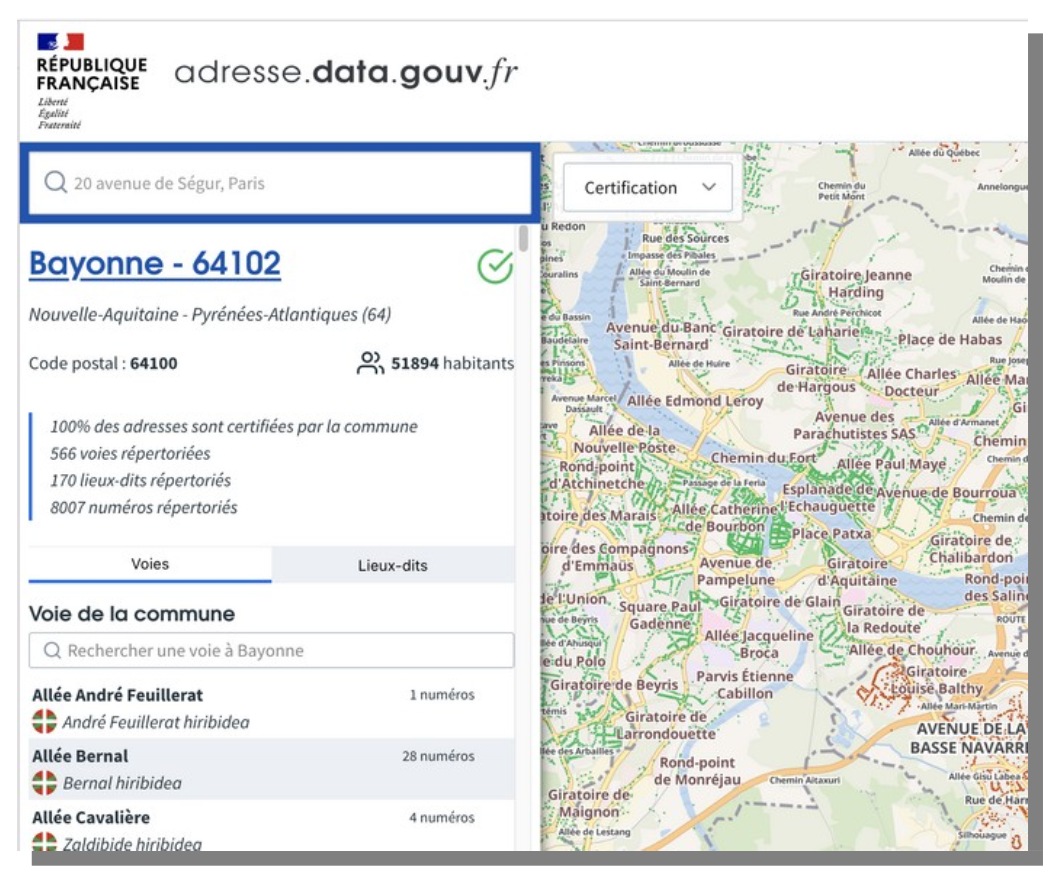Click the Basque flag beside Bernal hiribidea
Screen dimensions: 1064x884
[44, 782]
